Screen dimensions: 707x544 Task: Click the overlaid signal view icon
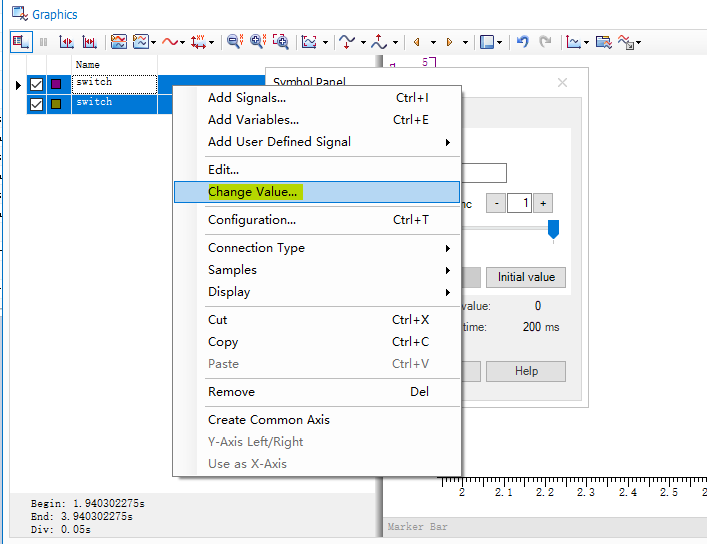coord(141,42)
